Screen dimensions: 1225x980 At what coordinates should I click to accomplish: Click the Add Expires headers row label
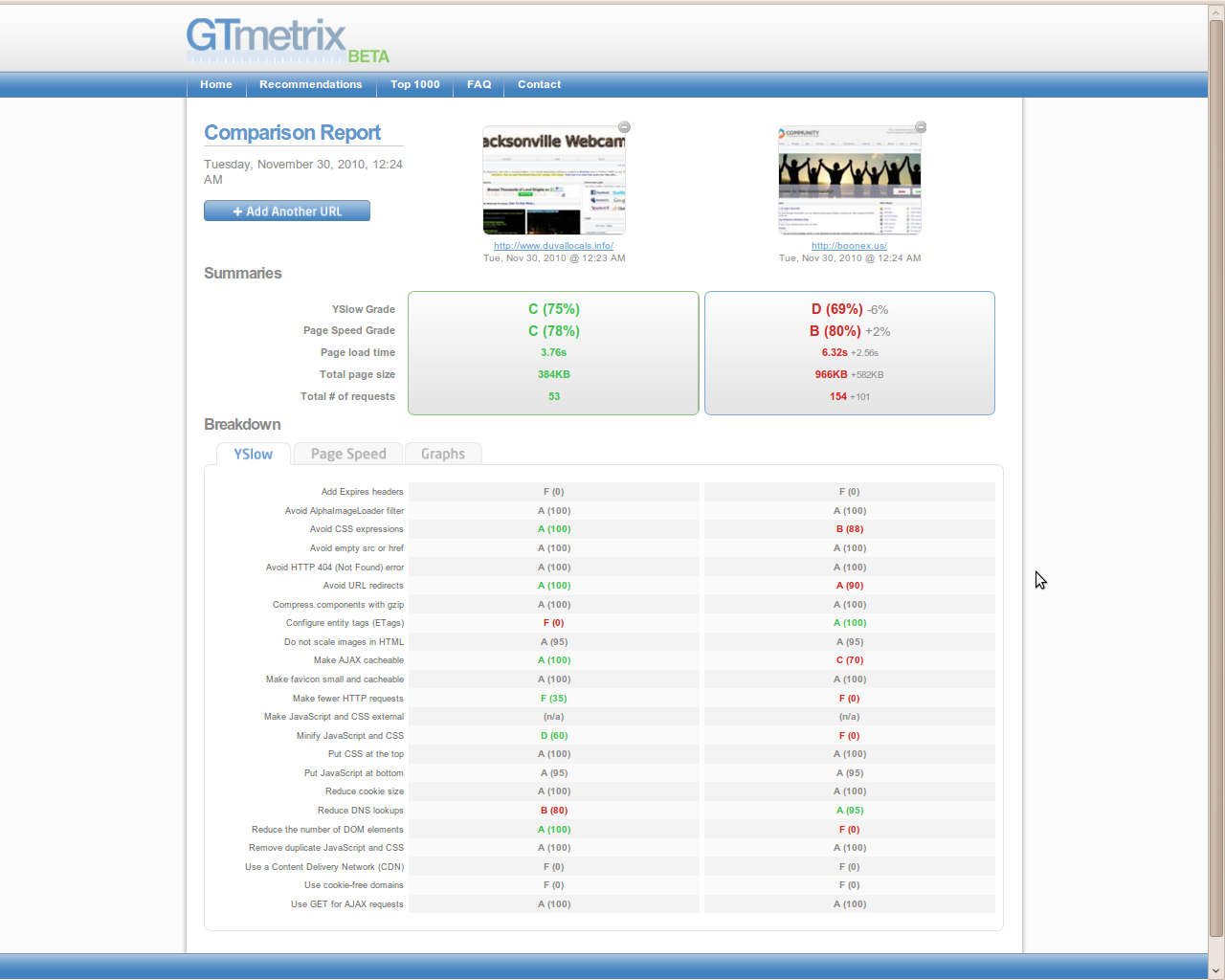click(x=363, y=492)
